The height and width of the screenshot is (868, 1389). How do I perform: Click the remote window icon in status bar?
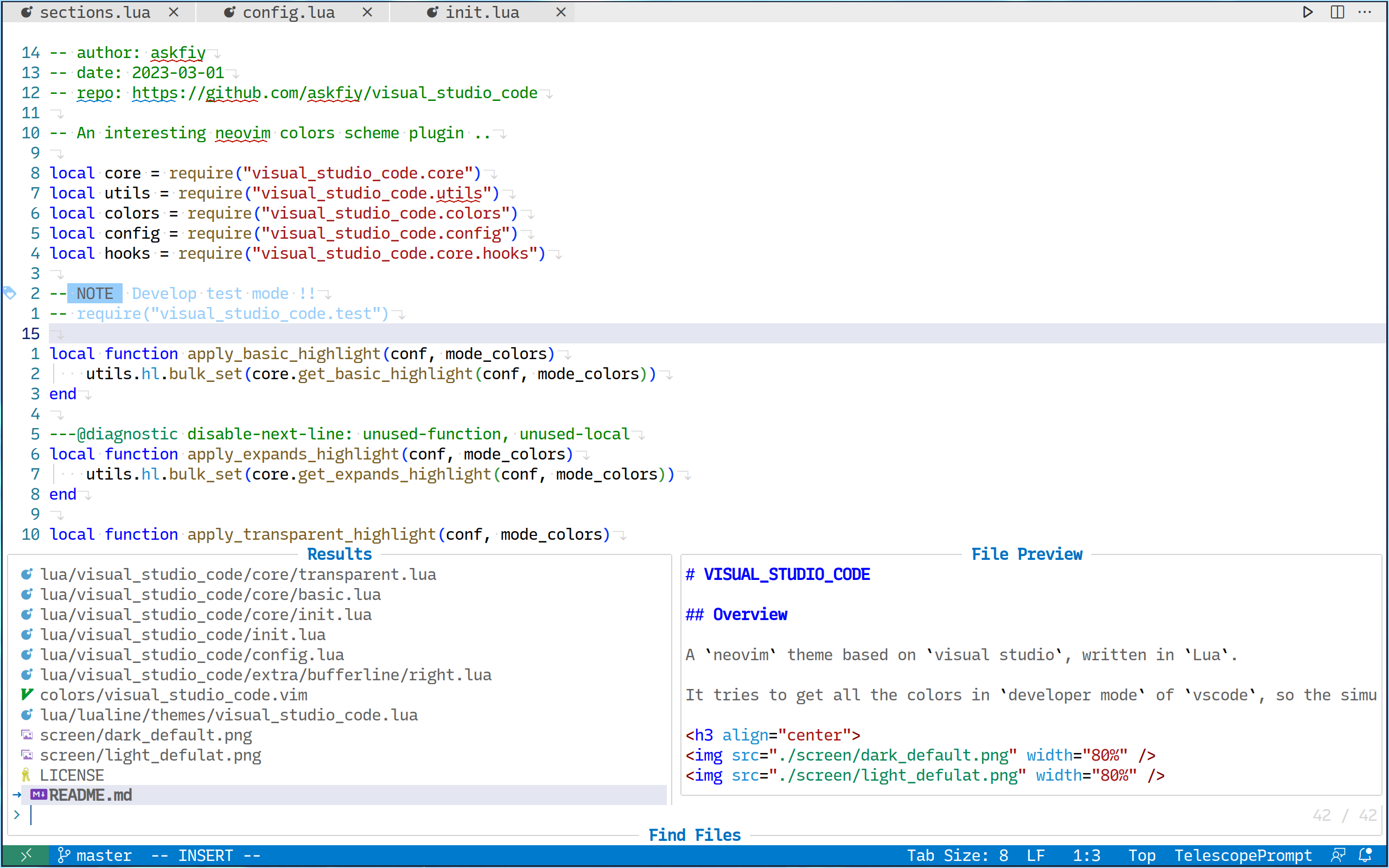(26, 856)
